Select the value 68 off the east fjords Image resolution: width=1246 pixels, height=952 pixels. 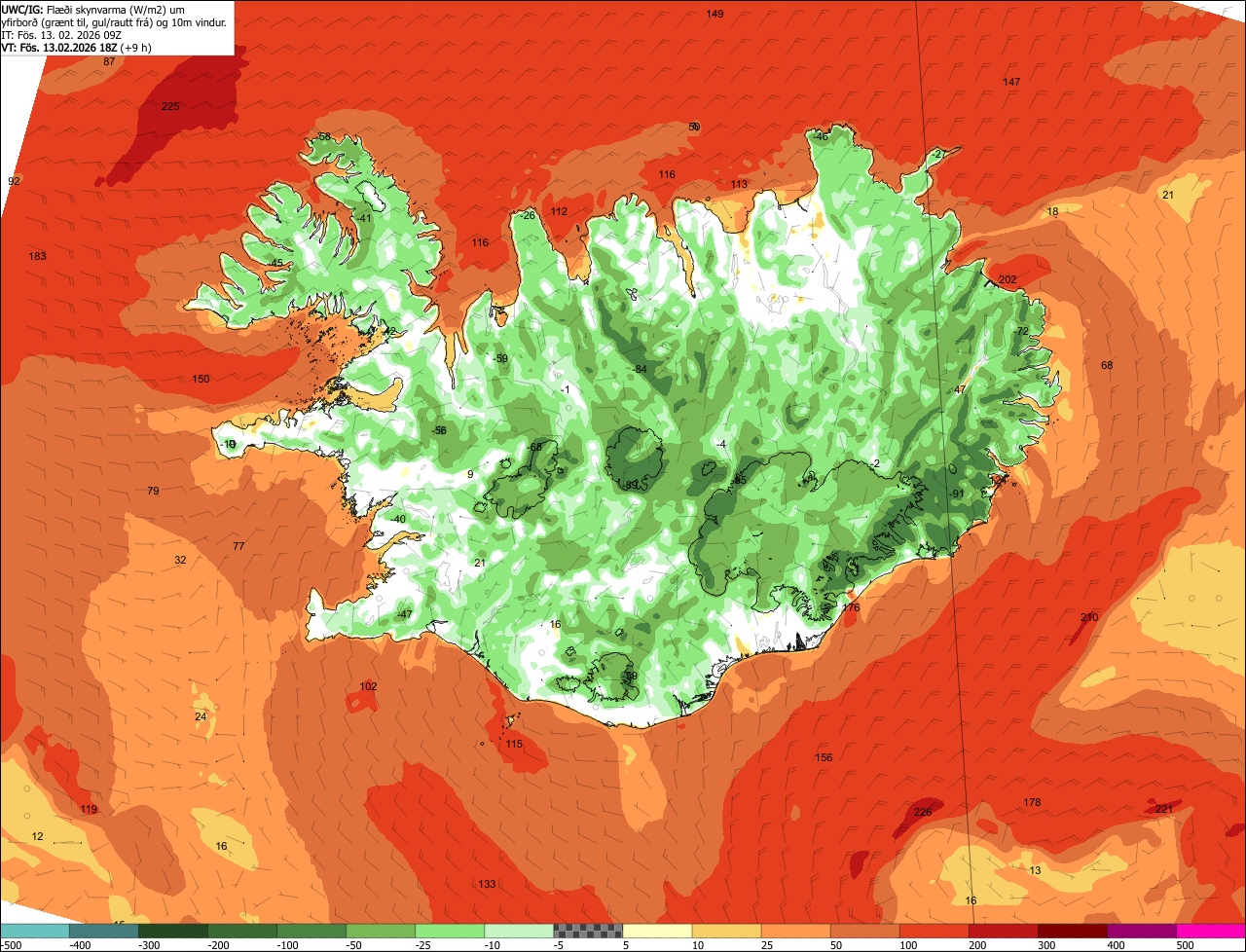coord(1107,365)
